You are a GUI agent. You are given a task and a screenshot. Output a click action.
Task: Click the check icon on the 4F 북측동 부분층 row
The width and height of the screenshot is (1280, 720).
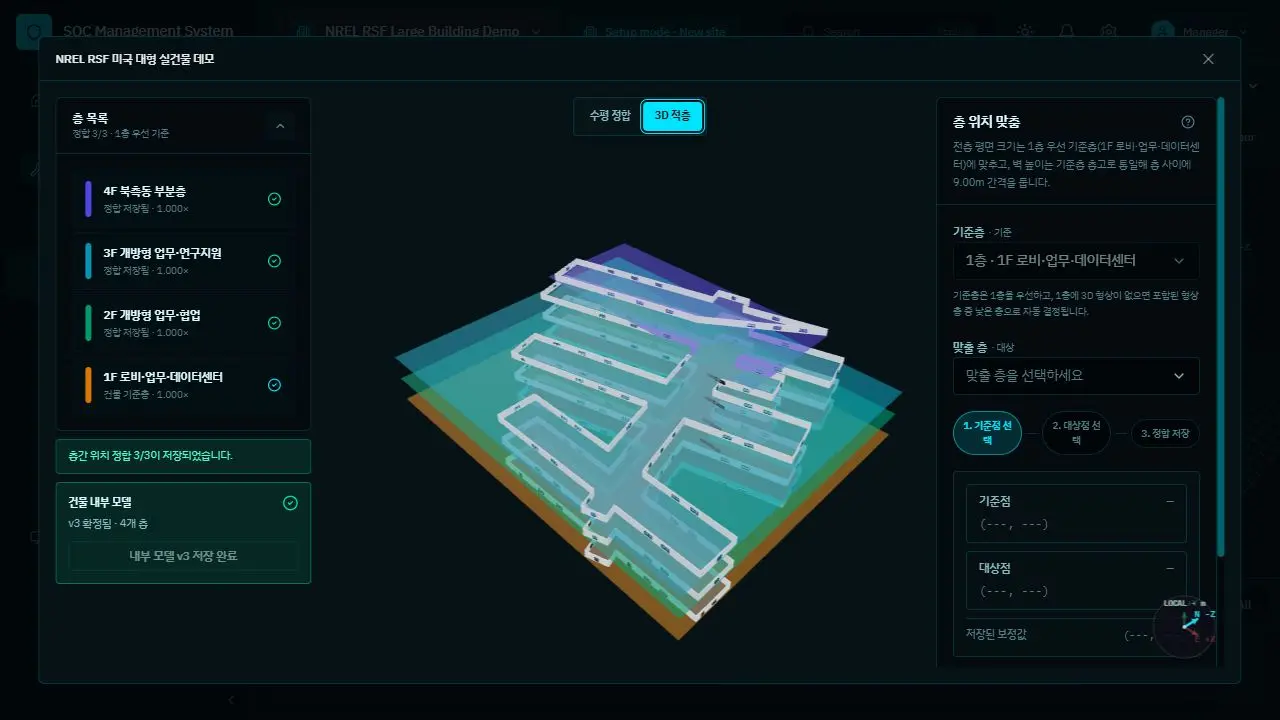(274, 199)
